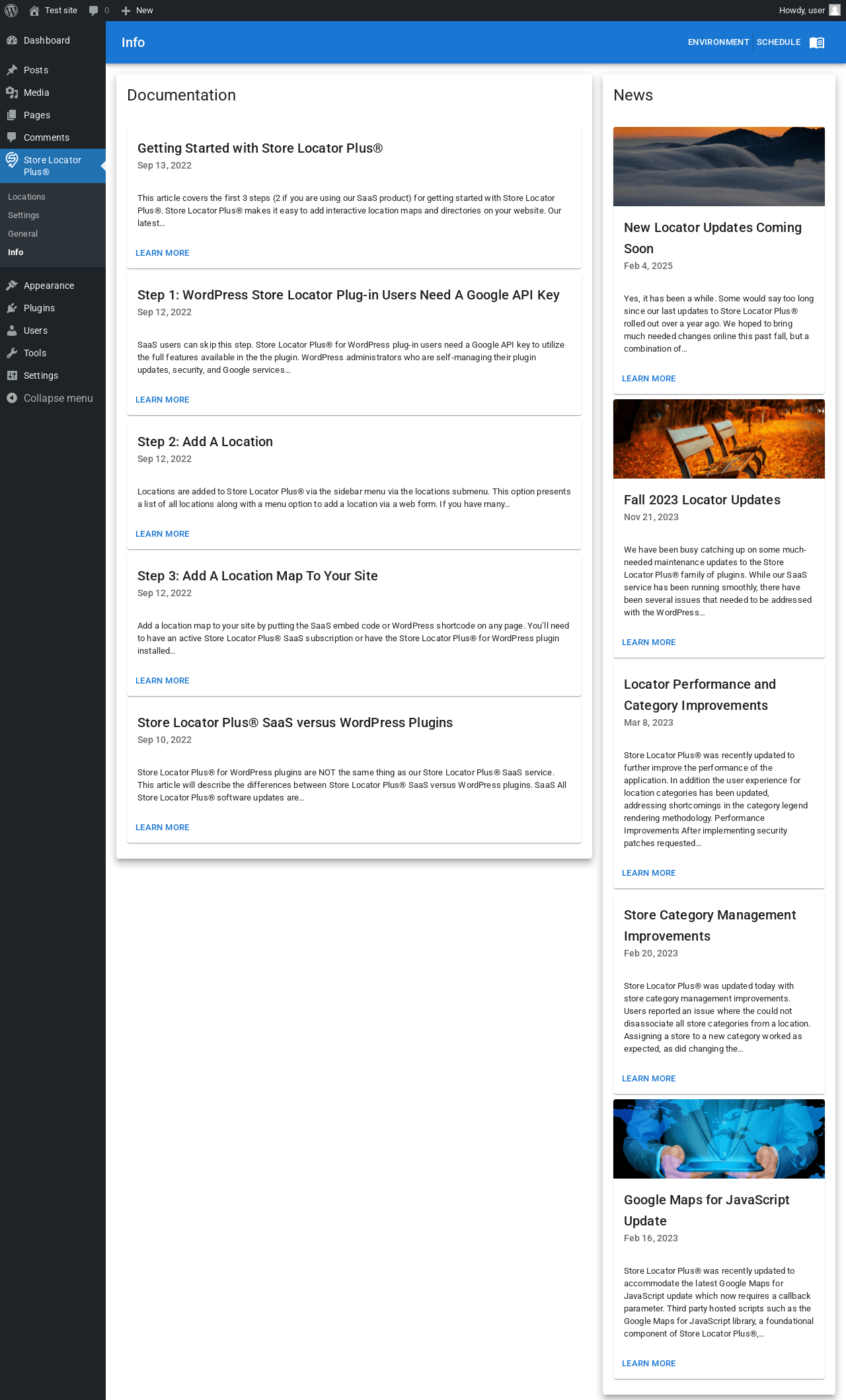Click Store Category Management Improvements headline
The image size is (846, 1400).
(710, 925)
